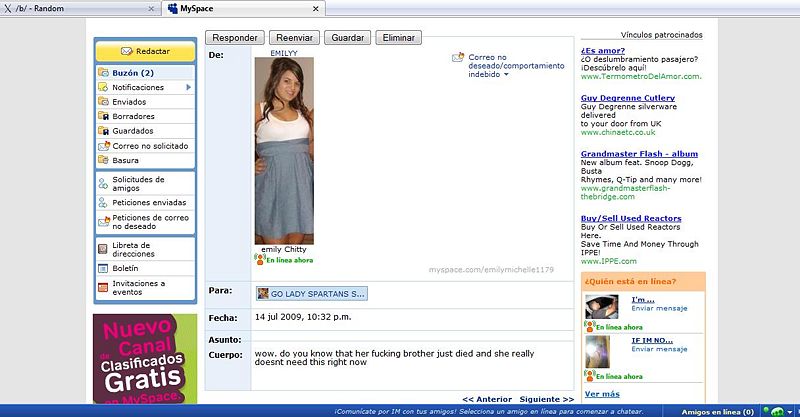Close the MySpace tab
This screenshot has height=417, width=800.
316,9
